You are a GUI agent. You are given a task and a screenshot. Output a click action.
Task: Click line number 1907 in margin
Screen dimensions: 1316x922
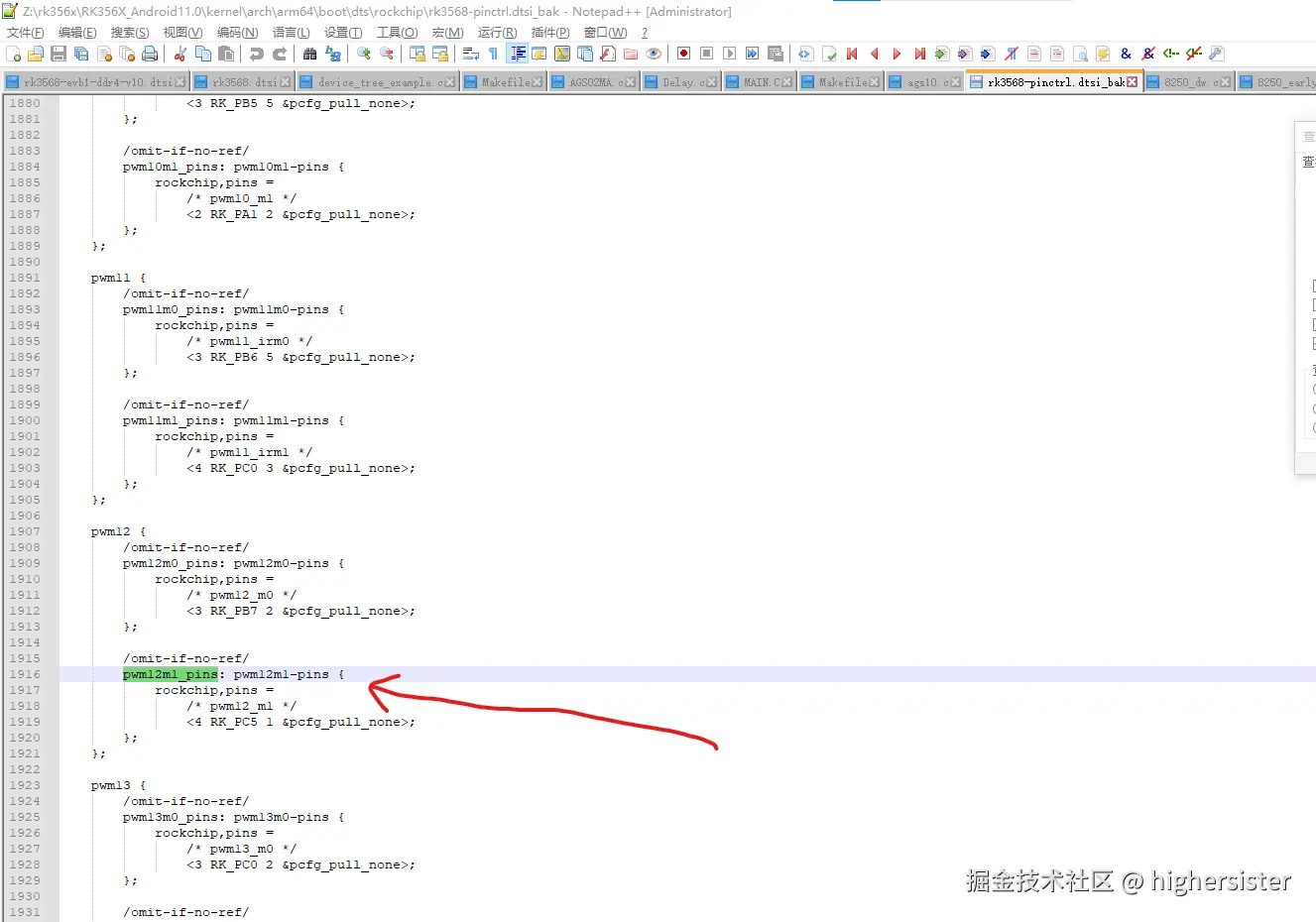[x=26, y=531]
